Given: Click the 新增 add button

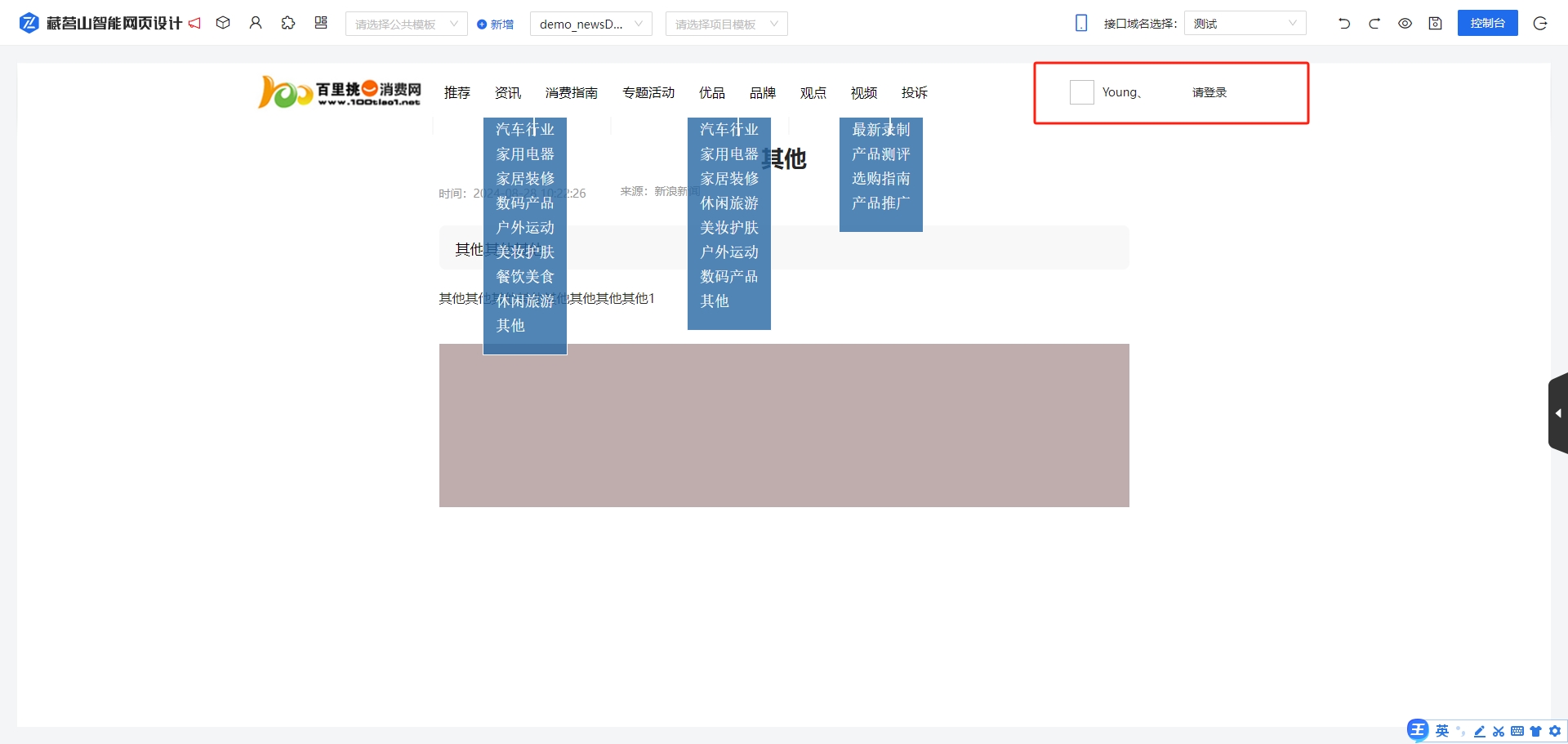Looking at the screenshot, I should click(496, 25).
